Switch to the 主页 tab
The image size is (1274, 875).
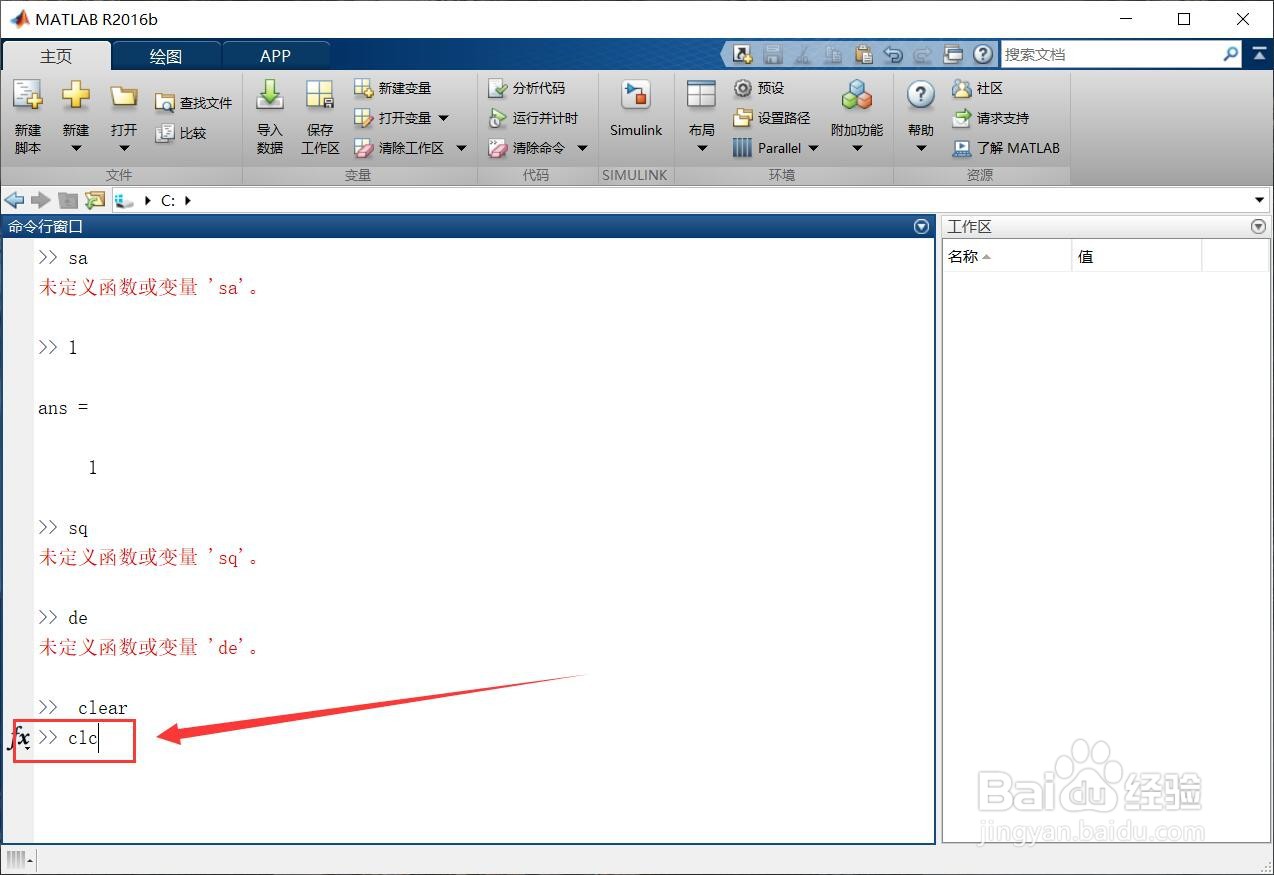pos(56,56)
